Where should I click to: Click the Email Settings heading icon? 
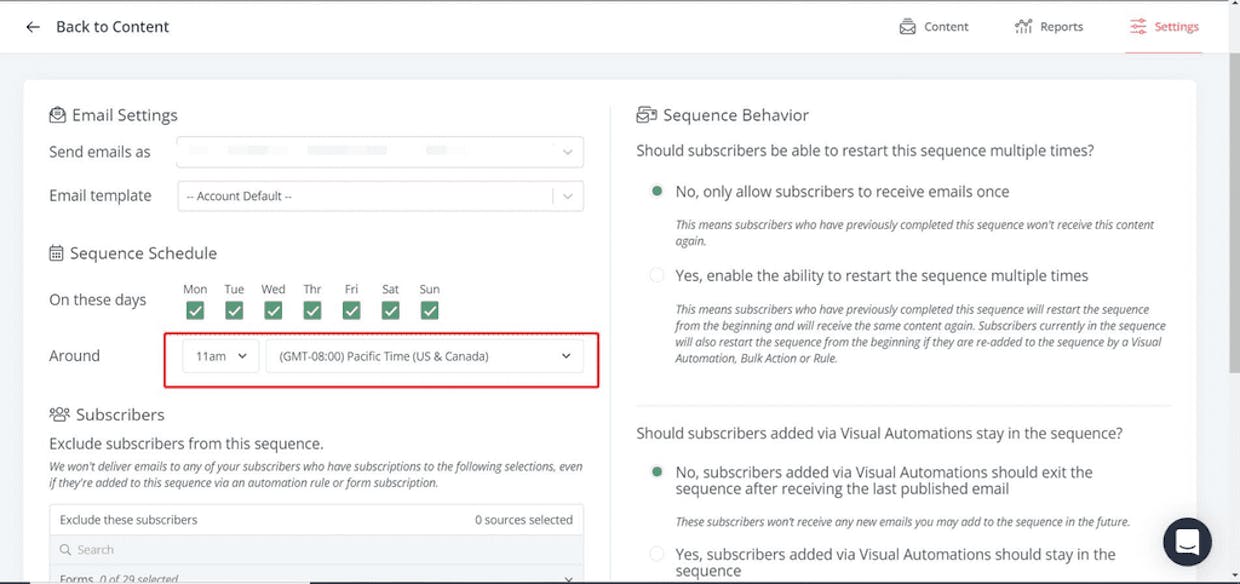click(x=58, y=116)
